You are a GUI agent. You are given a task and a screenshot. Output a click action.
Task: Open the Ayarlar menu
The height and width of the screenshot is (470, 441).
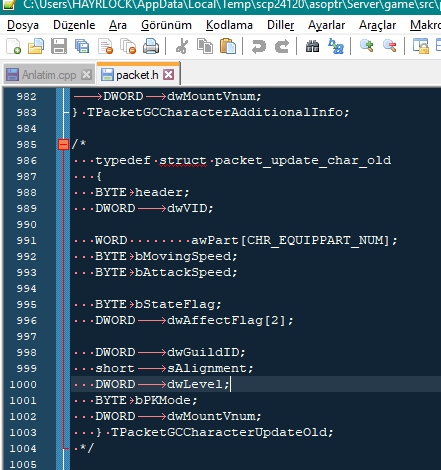(x=326, y=25)
